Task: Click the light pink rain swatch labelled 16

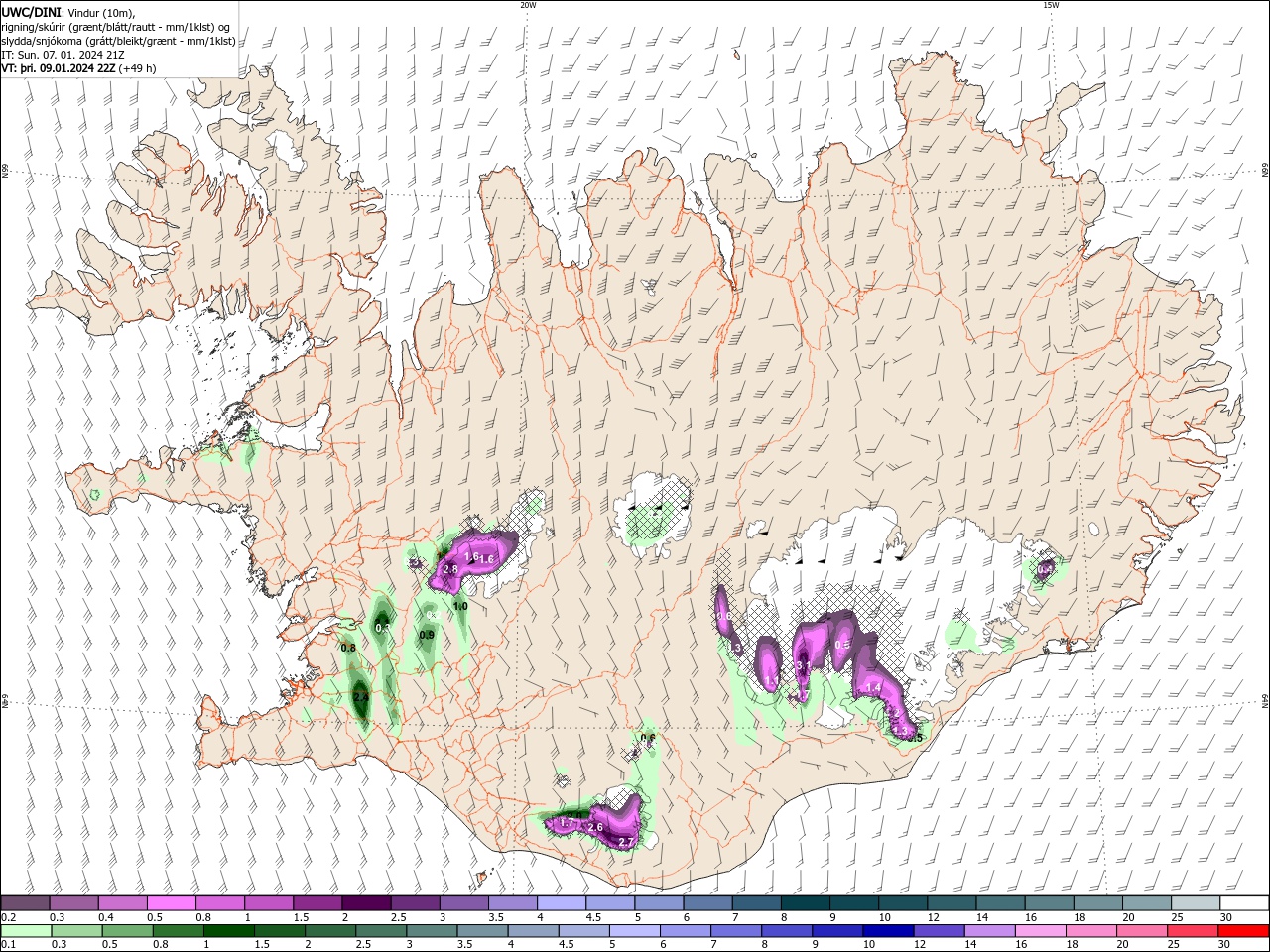Action: (1041, 931)
